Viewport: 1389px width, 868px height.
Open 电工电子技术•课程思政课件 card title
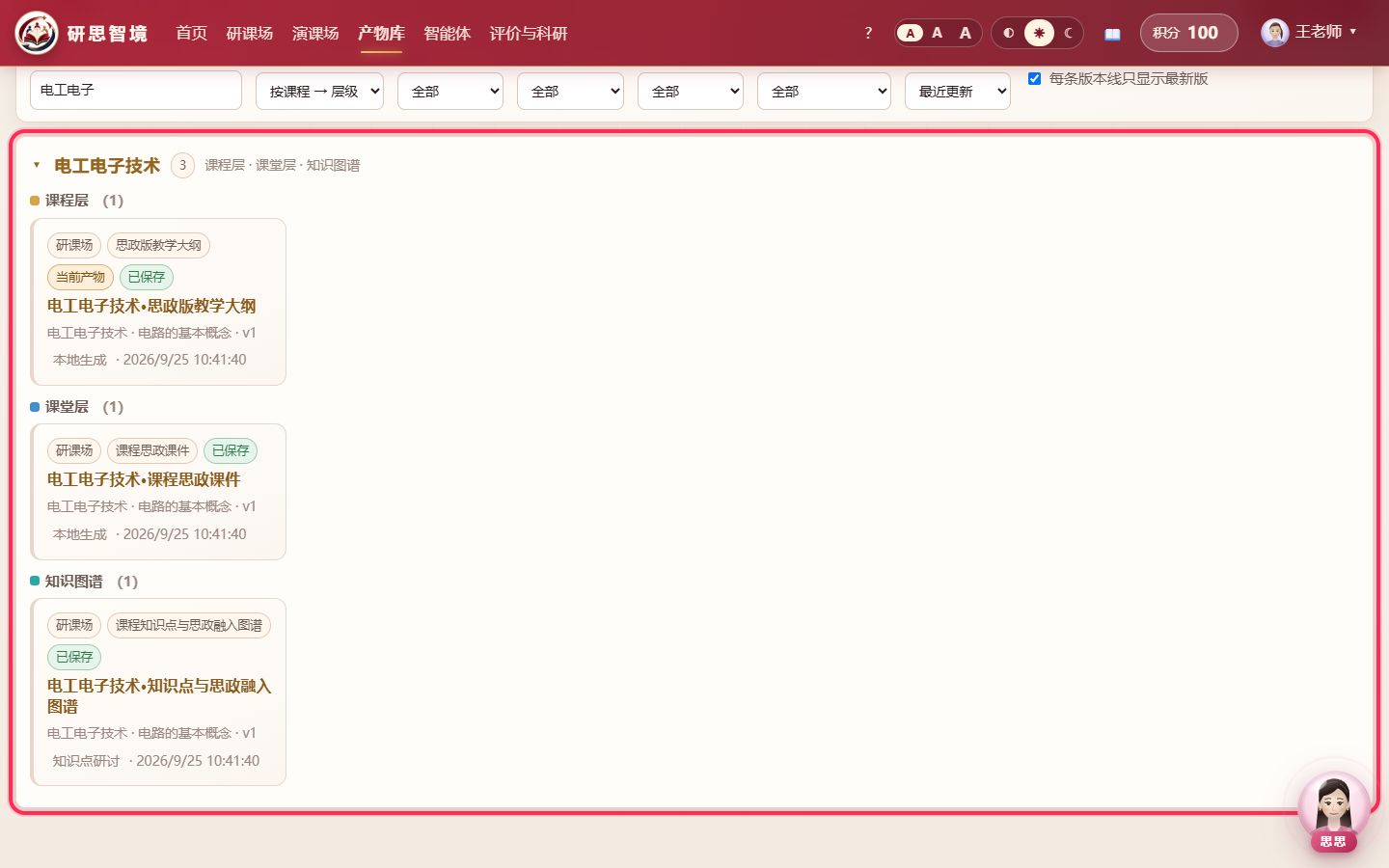[144, 479]
